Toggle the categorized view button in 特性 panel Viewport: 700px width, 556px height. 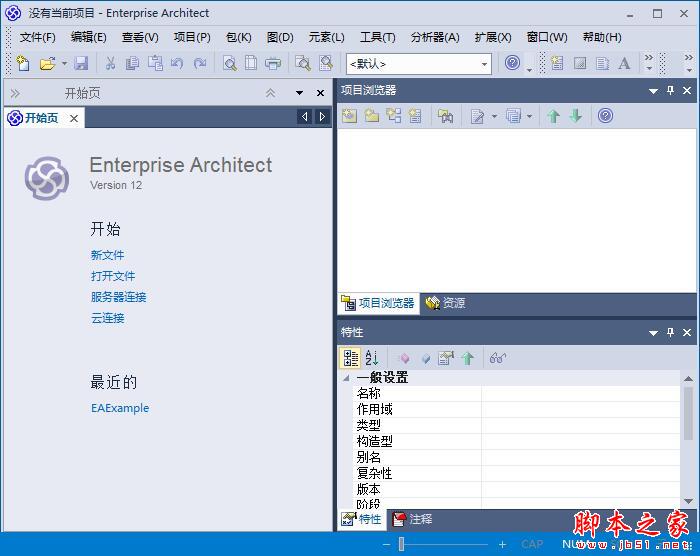(x=350, y=358)
